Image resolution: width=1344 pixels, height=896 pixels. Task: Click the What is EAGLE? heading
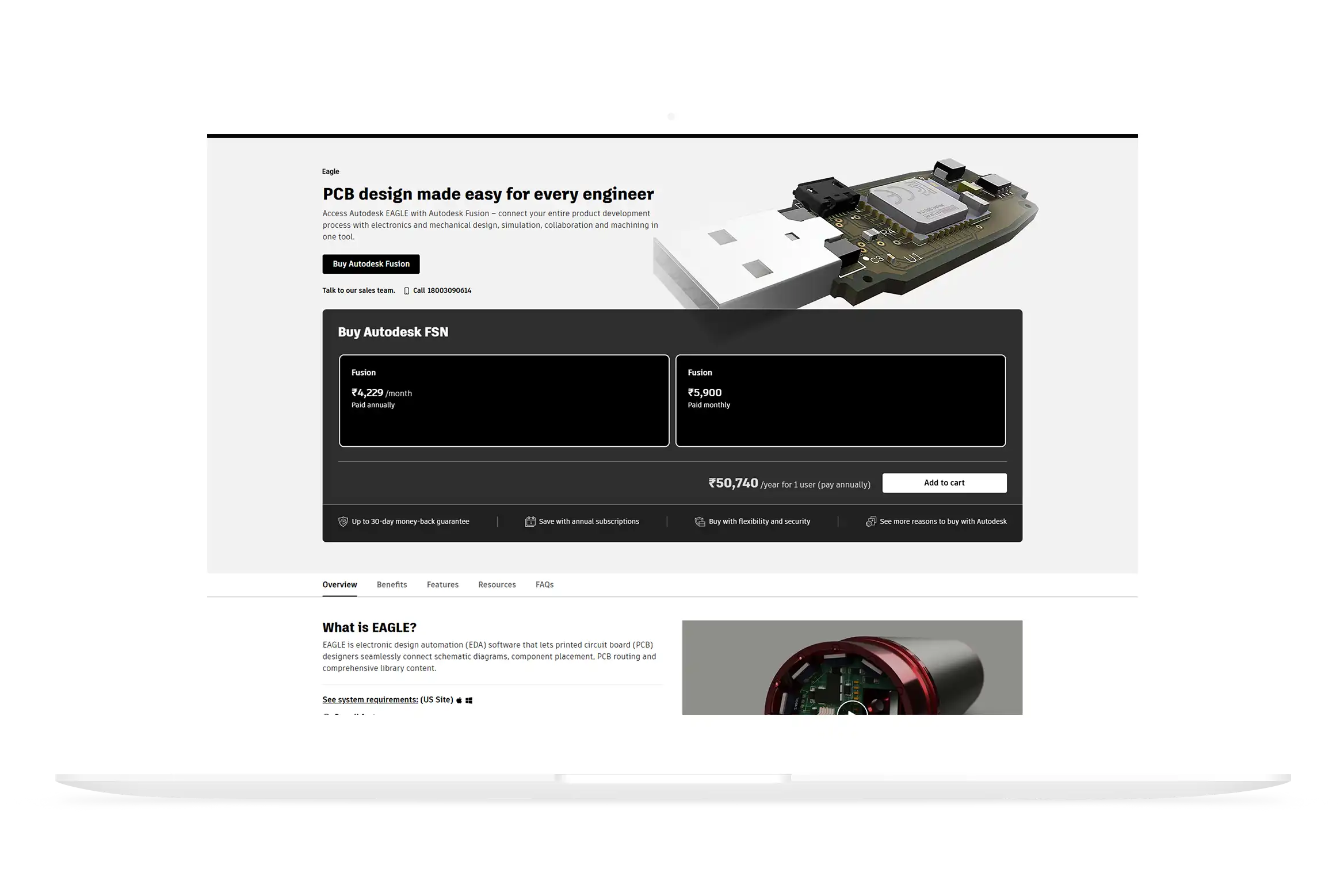pyautogui.click(x=369, y=627)
